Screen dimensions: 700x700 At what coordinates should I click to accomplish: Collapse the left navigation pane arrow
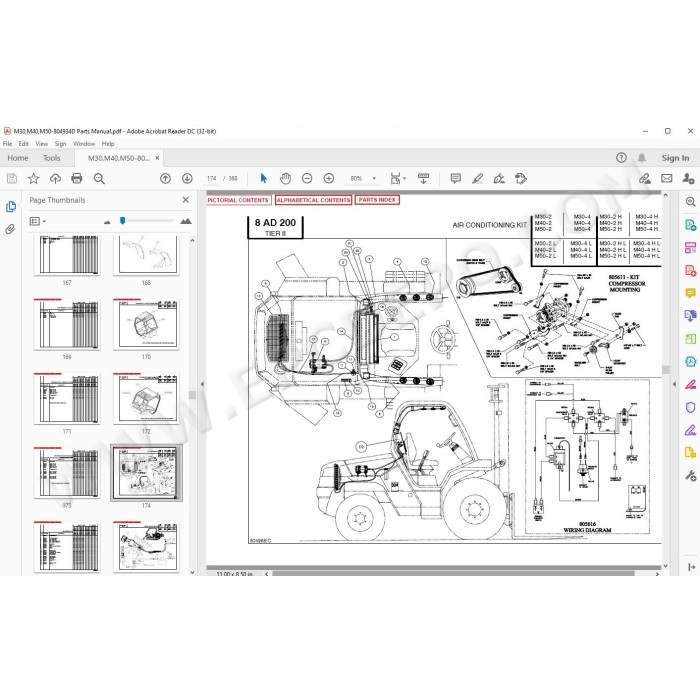coord(202,384)
